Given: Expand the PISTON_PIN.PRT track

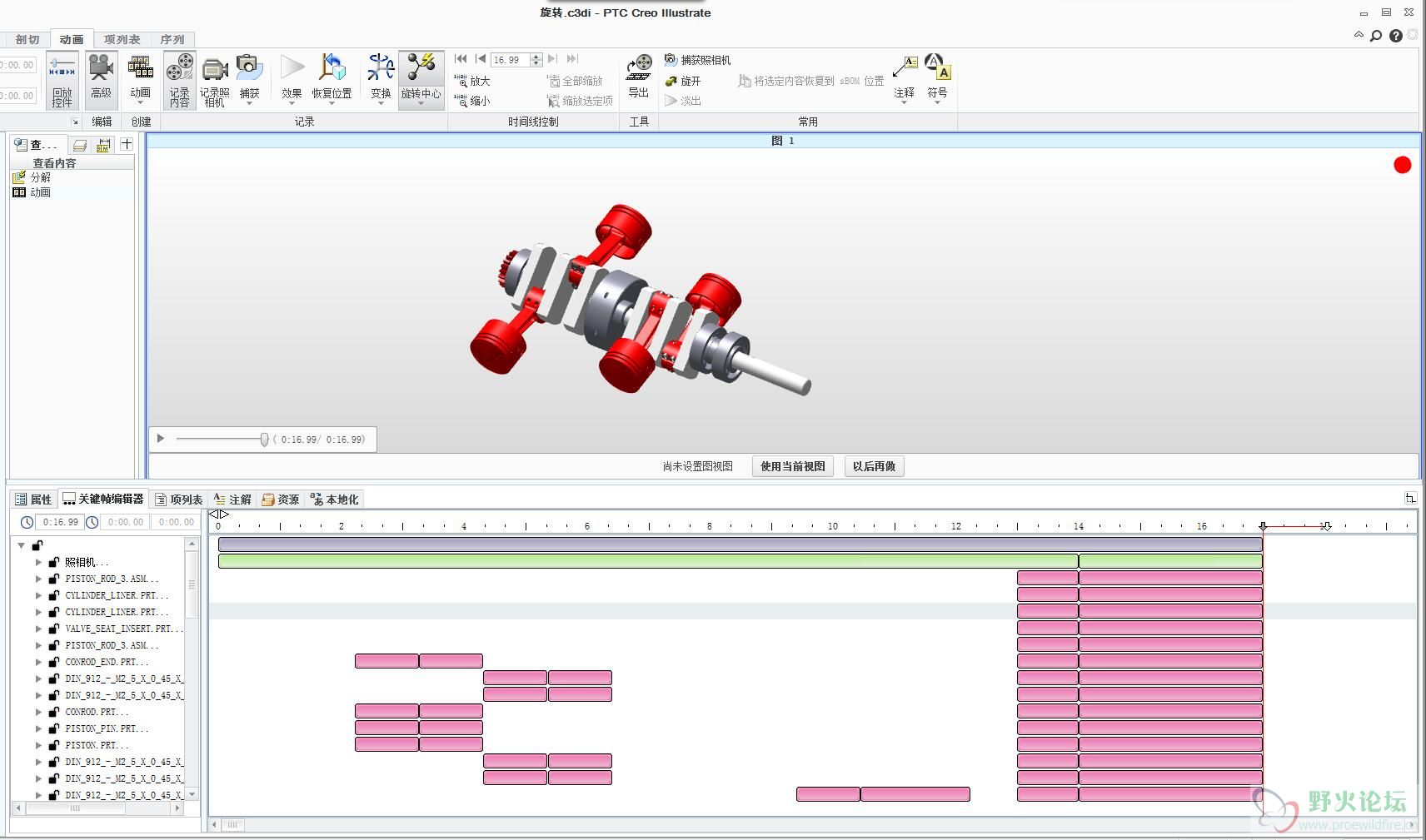Looking at the screenshot, I should [x=38, y=728].
